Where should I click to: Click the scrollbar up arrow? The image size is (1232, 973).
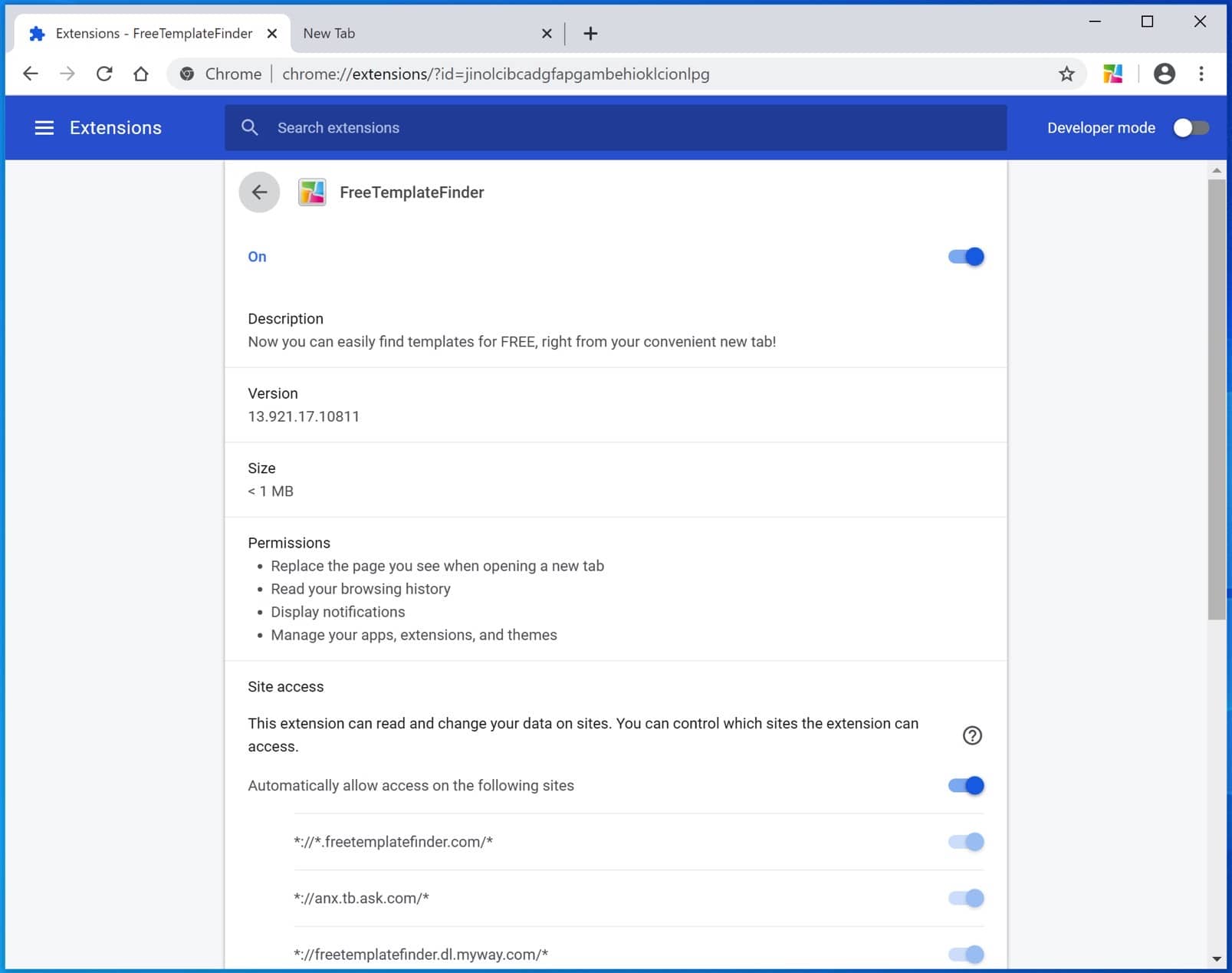pos(1217,170)
